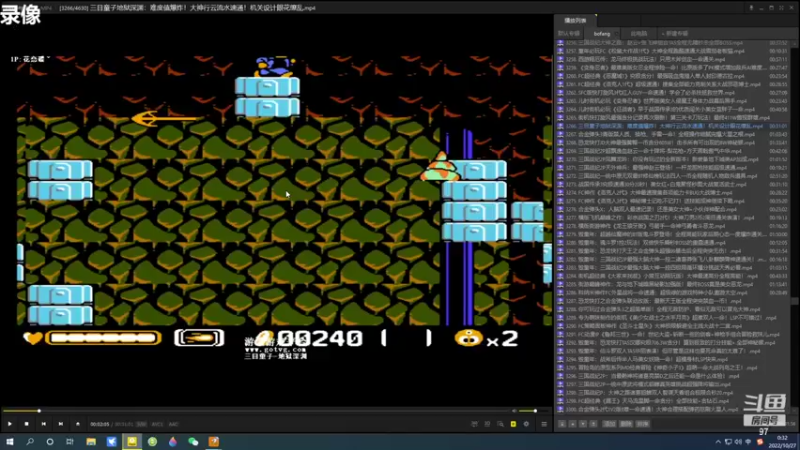Open the dropdown arrow on the bofang tab
Screen dimensions: 800x450
pyautogui.click(x=617, y=34)
